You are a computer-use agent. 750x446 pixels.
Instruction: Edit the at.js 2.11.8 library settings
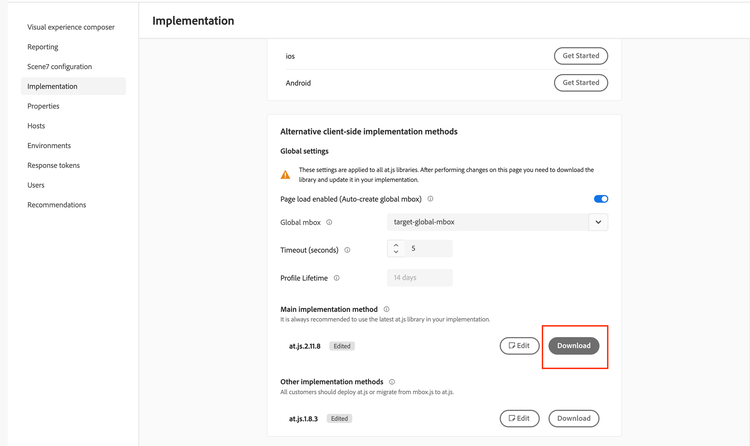519,346
